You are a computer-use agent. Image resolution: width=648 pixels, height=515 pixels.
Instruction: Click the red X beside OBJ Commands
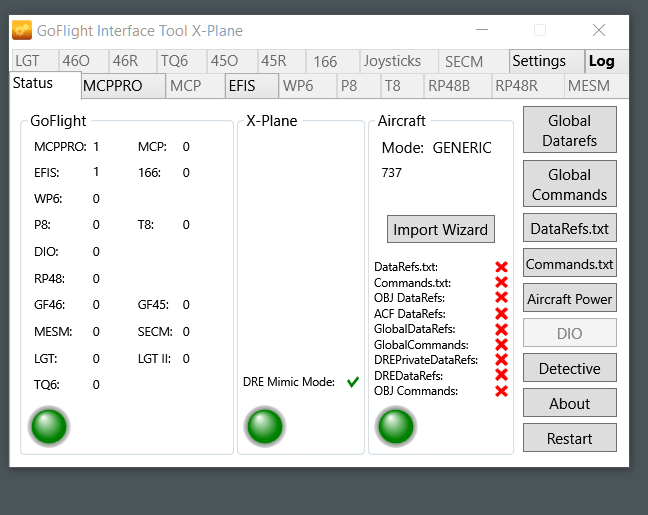click(502, 390)
